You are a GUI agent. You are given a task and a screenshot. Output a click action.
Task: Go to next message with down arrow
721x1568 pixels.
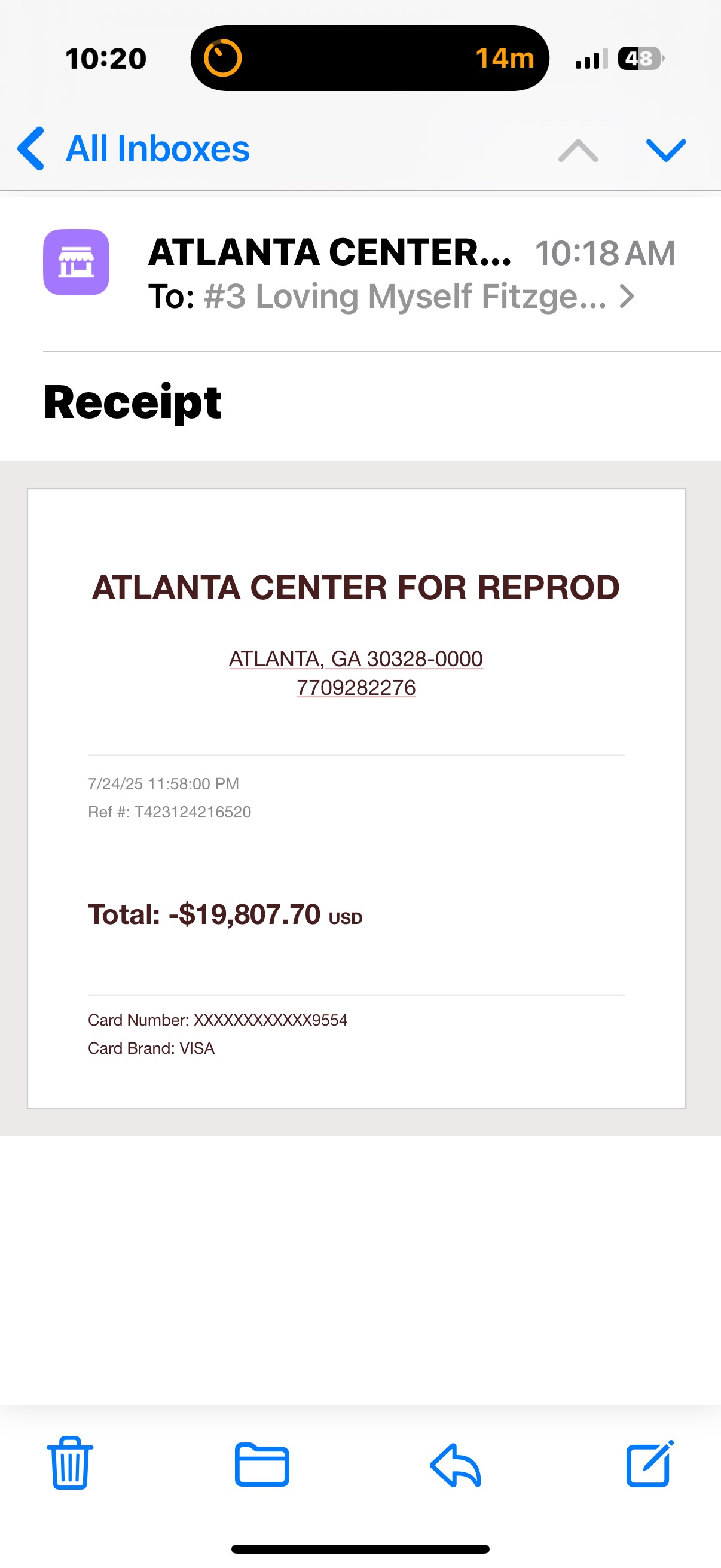pyautogui.click(x=665, y=150)
